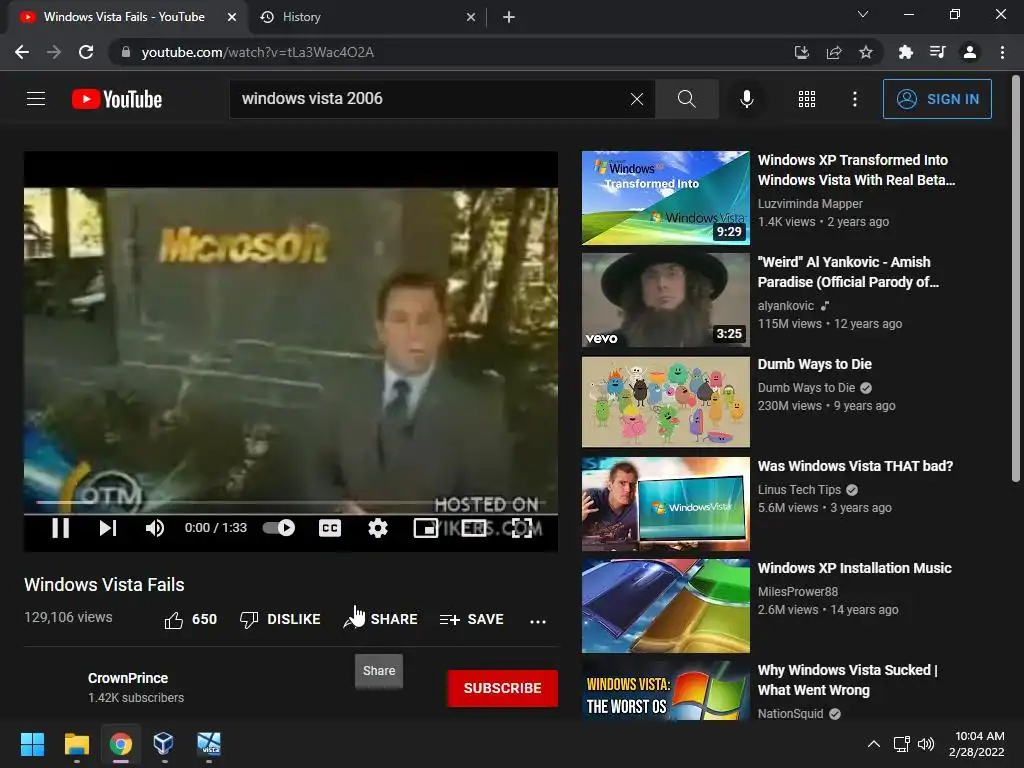The width and height of the screenshot is (1024, 768).
Task: Open Windows XP Transformed Into Vista thumbnail
Action: (665, 198)
